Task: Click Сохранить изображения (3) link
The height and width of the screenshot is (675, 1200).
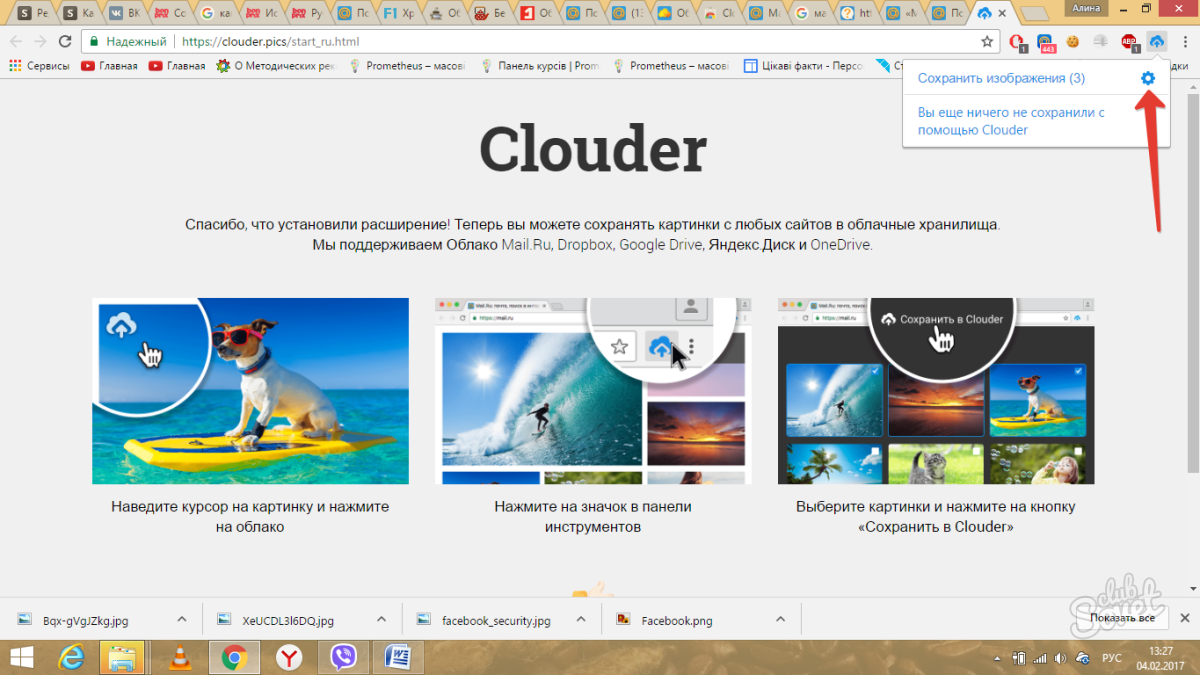Action: point(1001,78)
